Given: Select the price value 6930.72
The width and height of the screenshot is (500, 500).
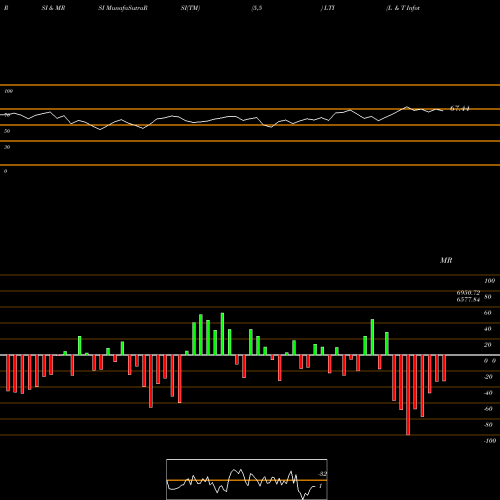Looking at the screenshot, I should pos(468,293).
